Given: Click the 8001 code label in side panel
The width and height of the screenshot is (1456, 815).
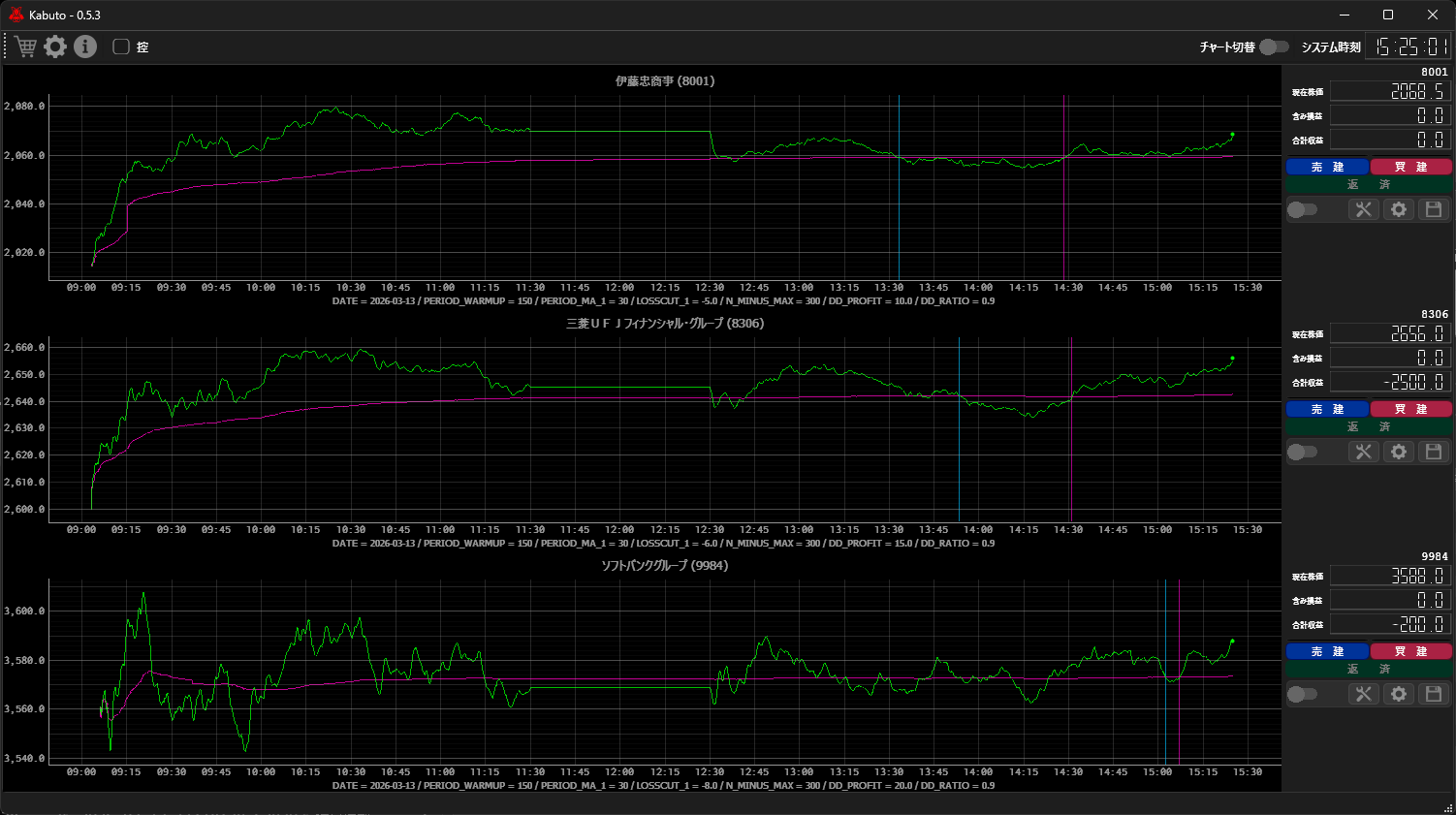Looking at the screenshot, I should pyautogui.click(x=1435, y=72).
